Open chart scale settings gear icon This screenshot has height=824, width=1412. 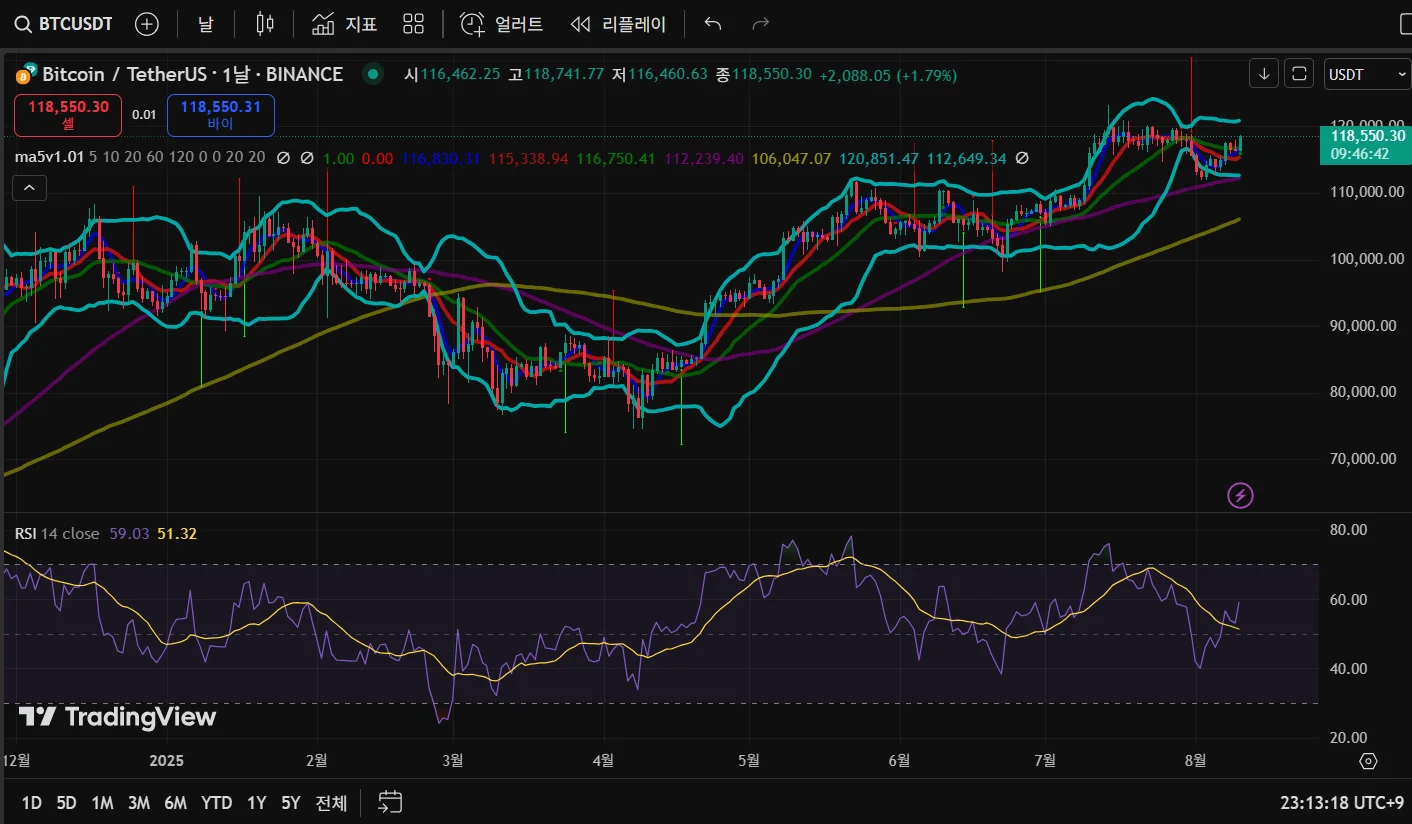point(1368,761)
